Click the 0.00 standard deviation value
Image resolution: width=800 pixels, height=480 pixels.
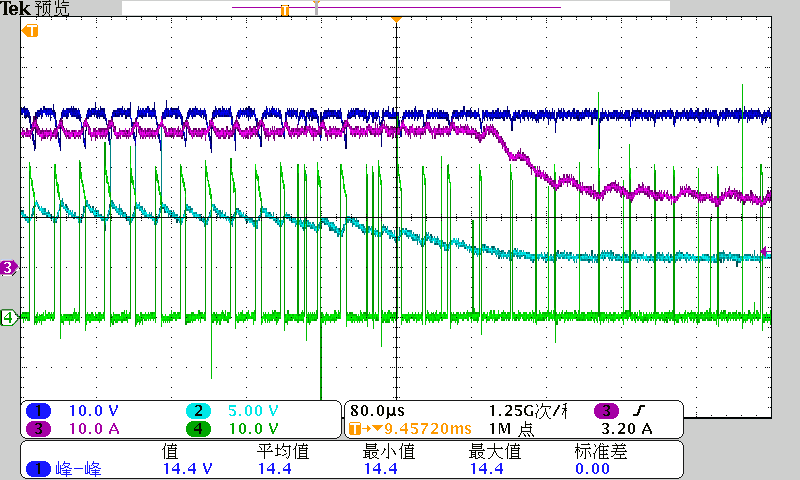pos(592,469)
